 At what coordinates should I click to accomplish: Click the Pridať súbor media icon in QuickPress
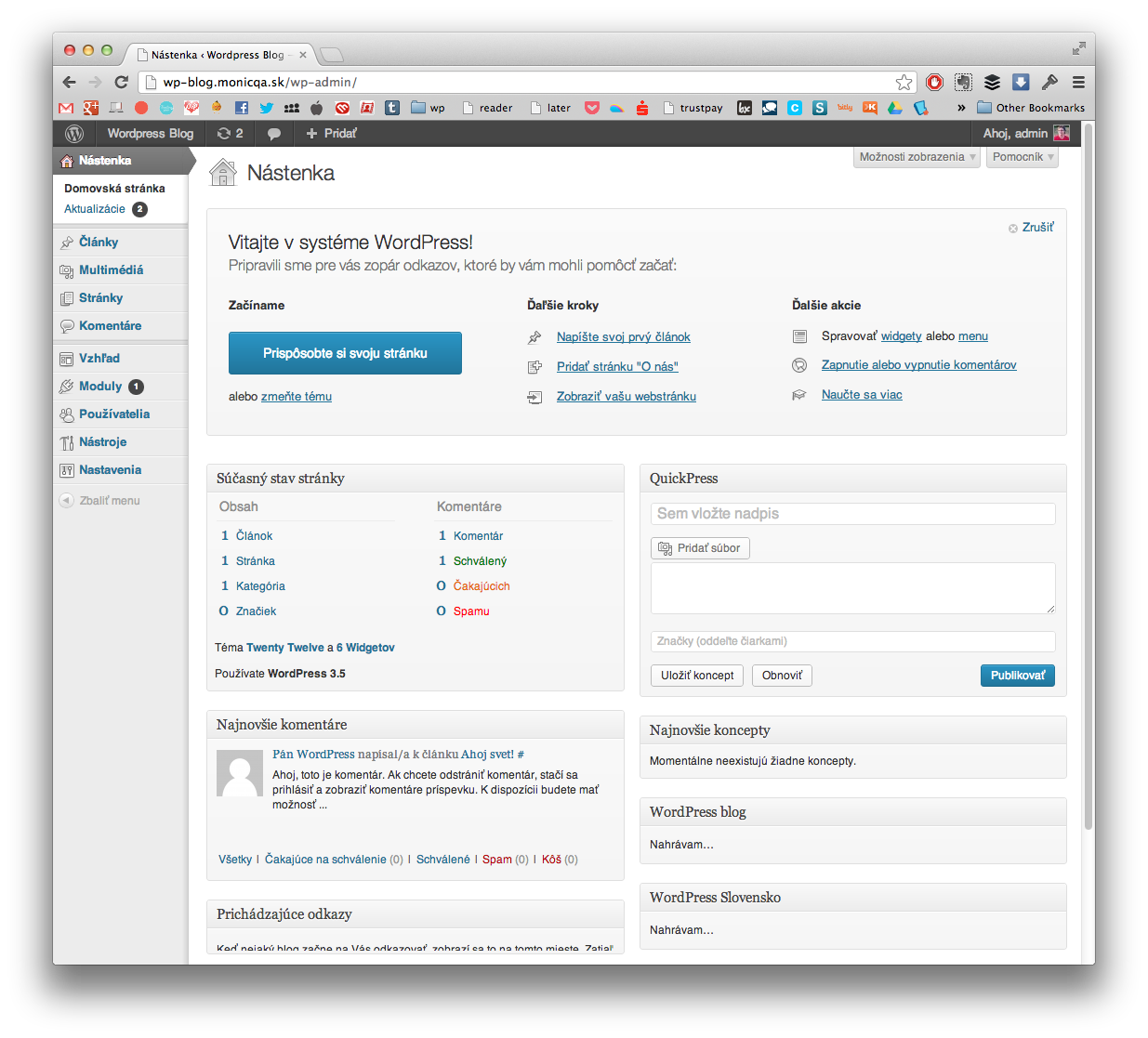[666, 548]
